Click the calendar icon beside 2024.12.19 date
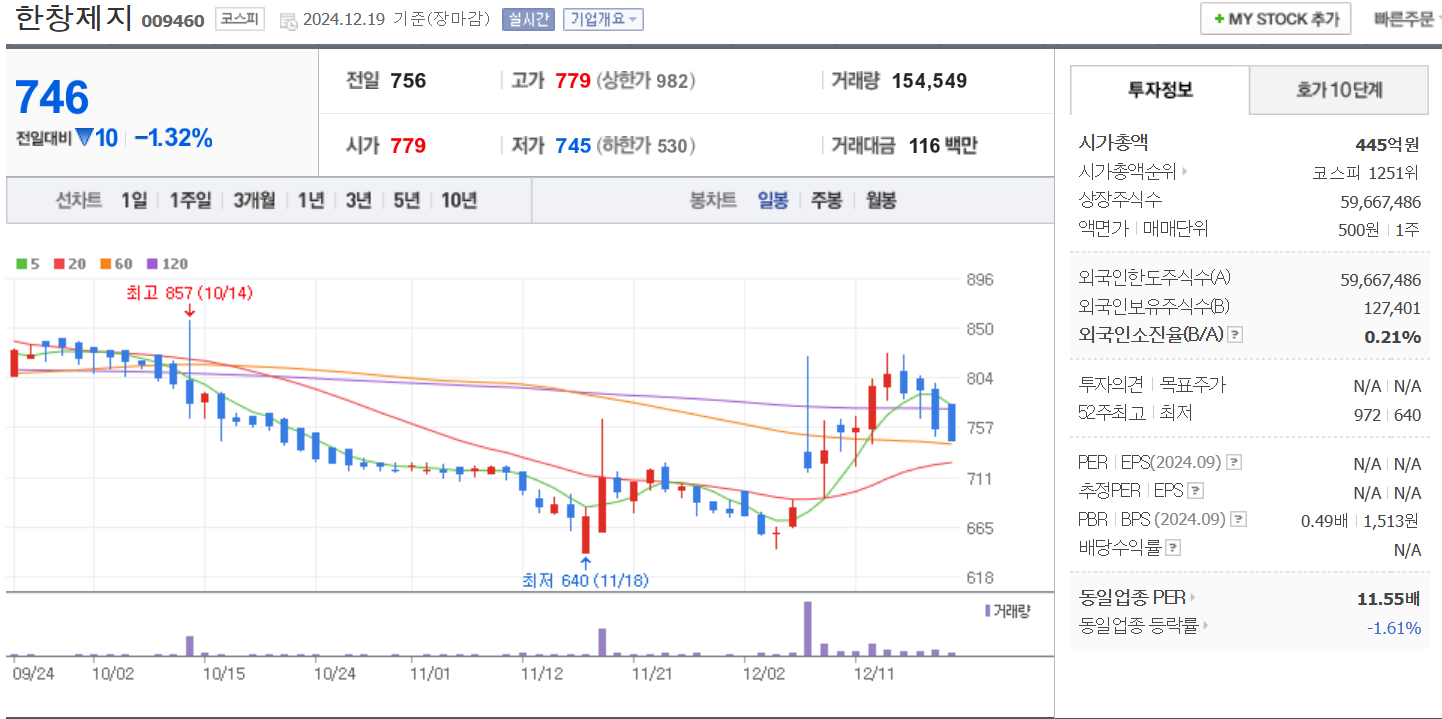This screenshot has height=719, width=1442. [x=288, y=21]
